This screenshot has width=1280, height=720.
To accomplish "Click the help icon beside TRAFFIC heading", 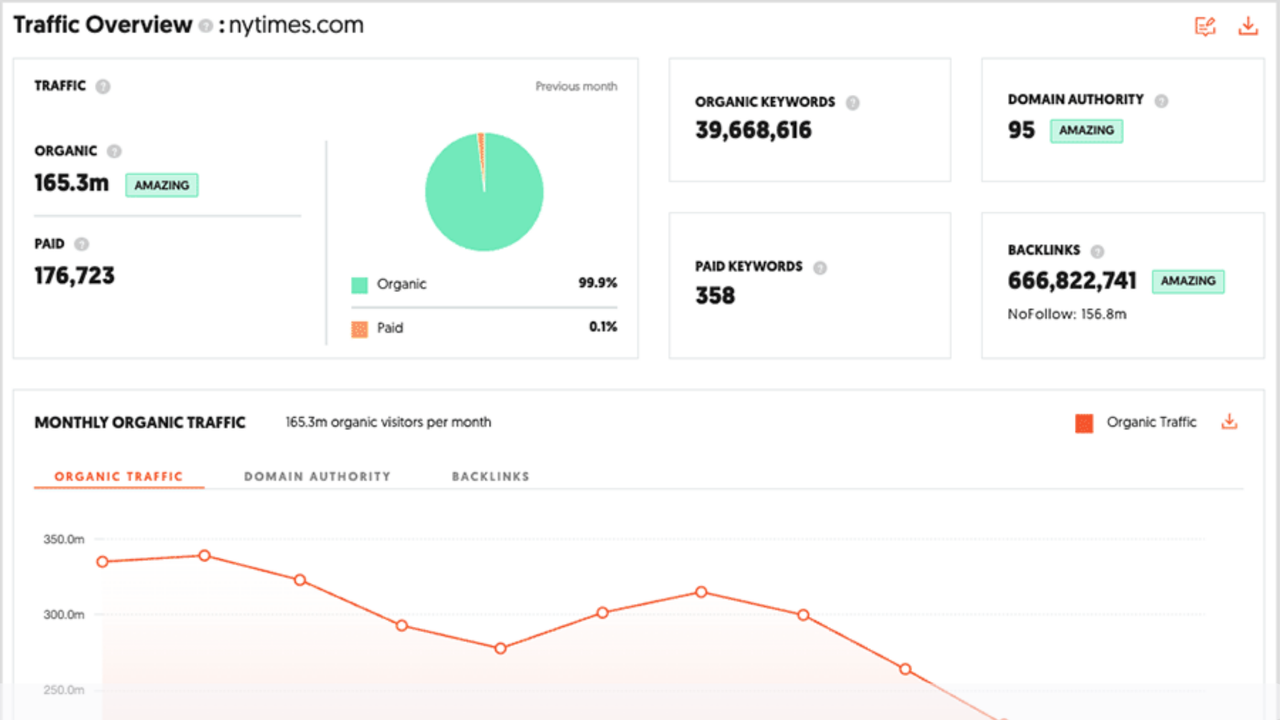I will pyautogui.click(x=102, y=87).
